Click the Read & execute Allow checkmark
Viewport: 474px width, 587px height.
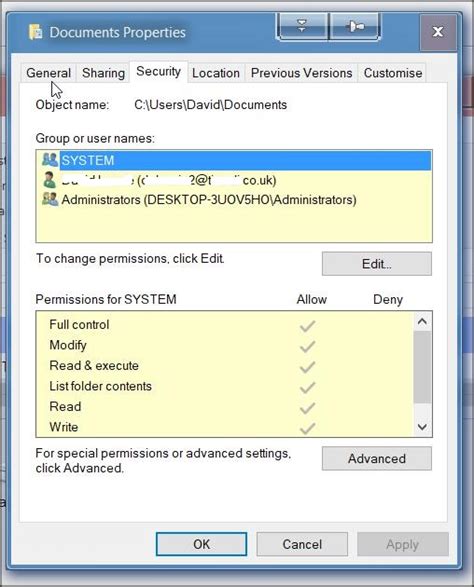(x=307, y=367)
